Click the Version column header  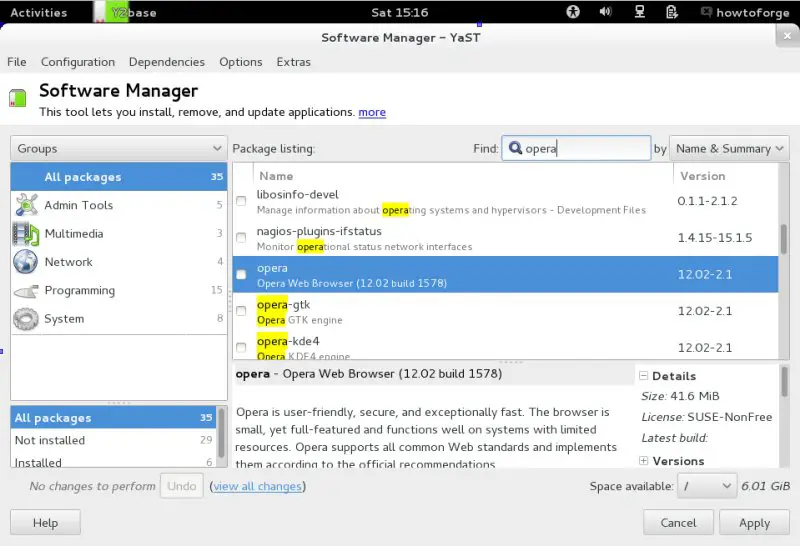coord(725,176)
